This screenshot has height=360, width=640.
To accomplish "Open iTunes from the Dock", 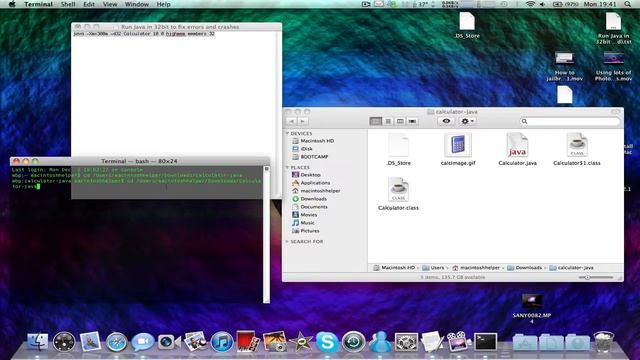I will coord(222,342).
